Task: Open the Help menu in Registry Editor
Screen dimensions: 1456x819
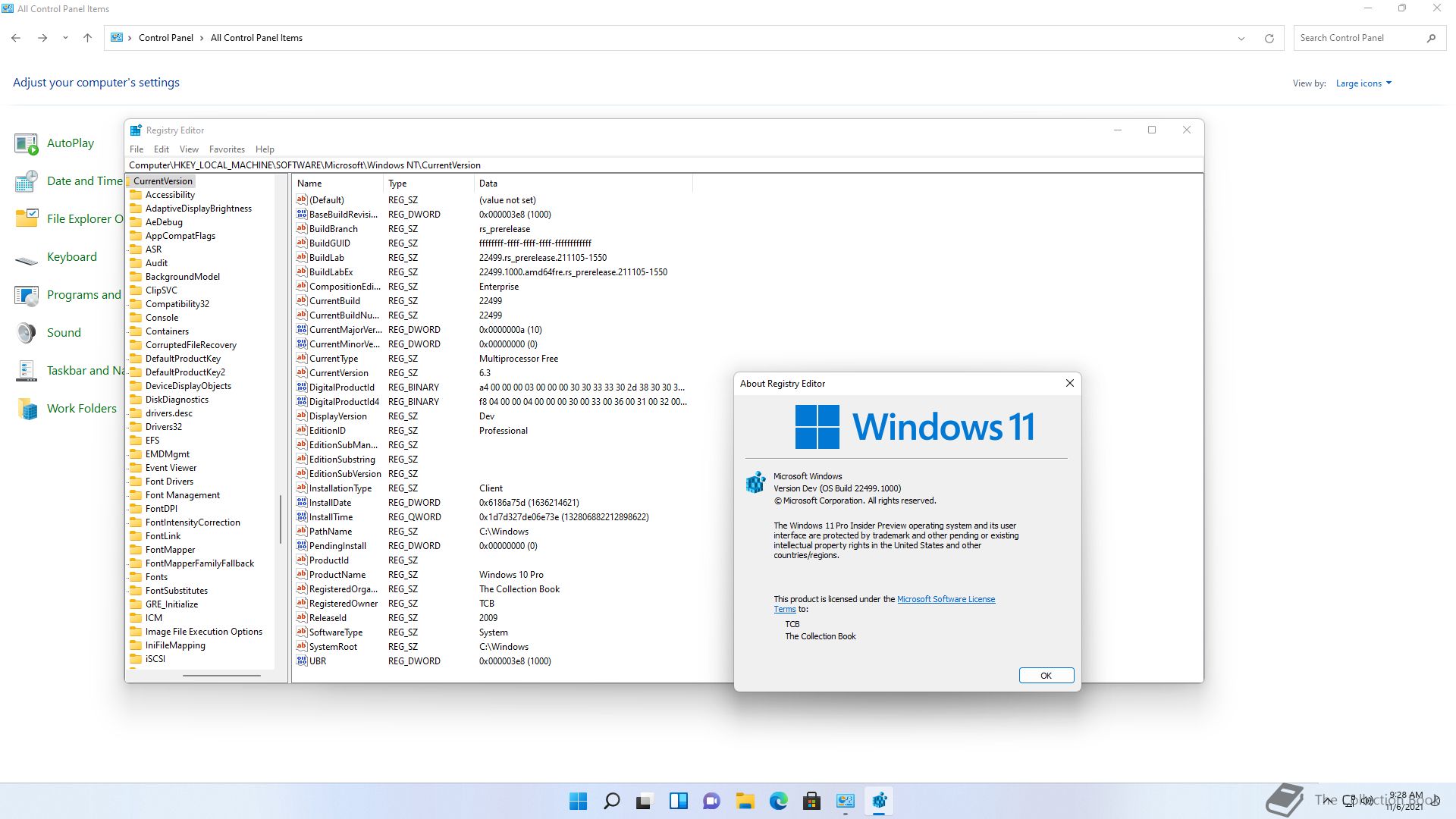Action: [265, 149]
